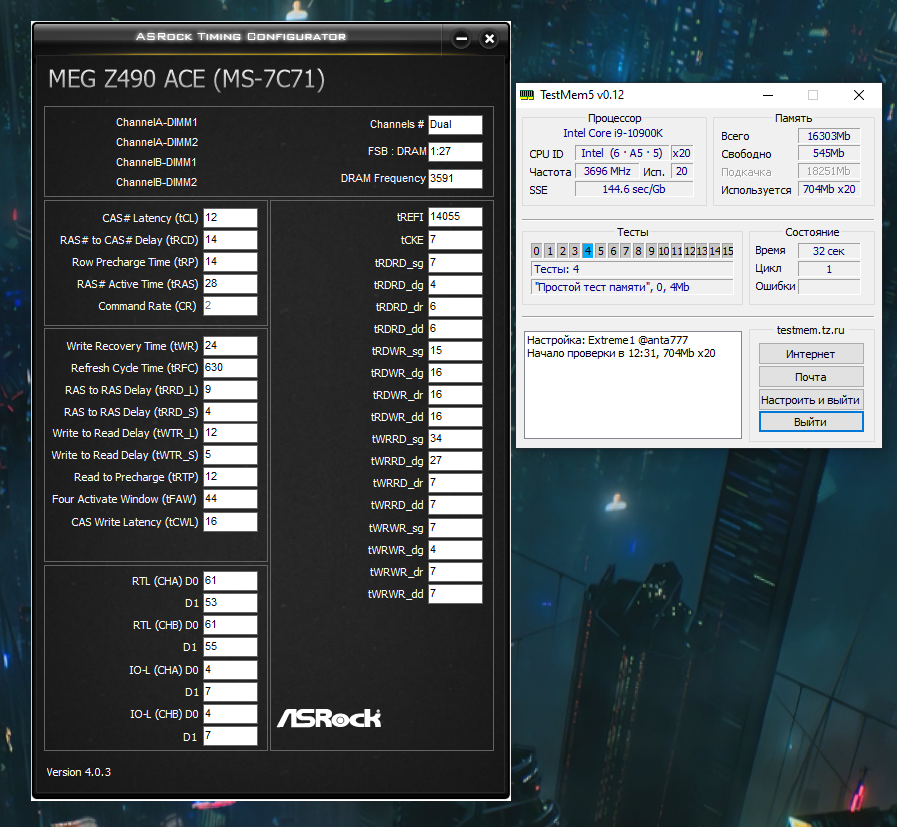Click the tWRRD_dg value field showing 27
Viewport: 897px width, 827px height.
tap(455, 461)
